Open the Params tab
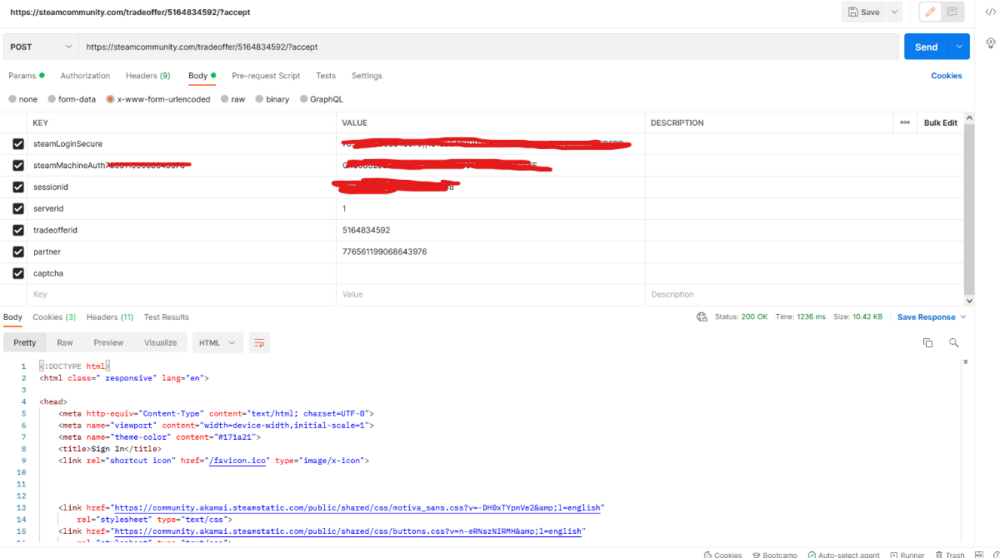 coord(26,76)
